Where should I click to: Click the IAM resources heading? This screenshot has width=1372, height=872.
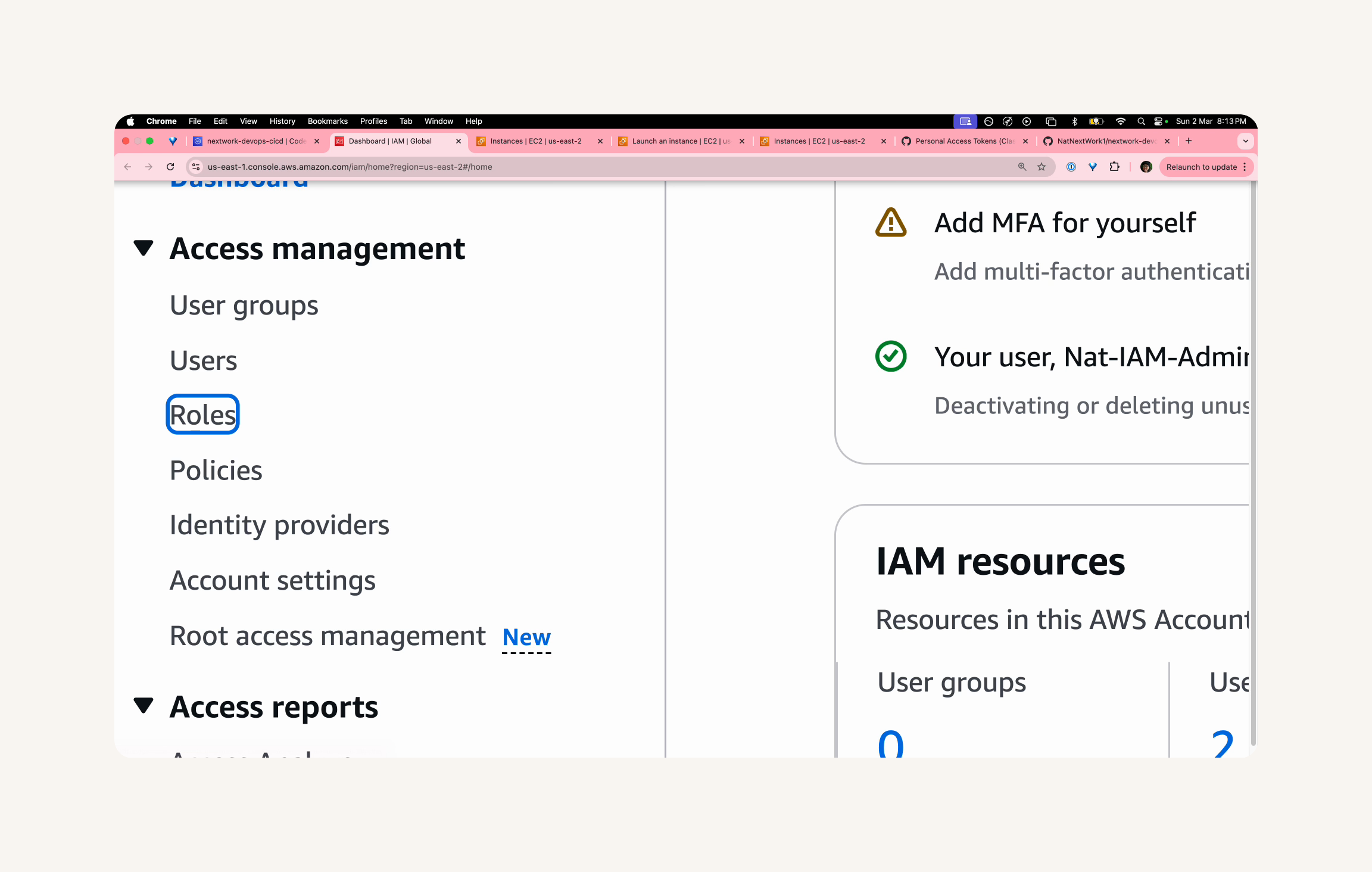(x=1000, y=561)
